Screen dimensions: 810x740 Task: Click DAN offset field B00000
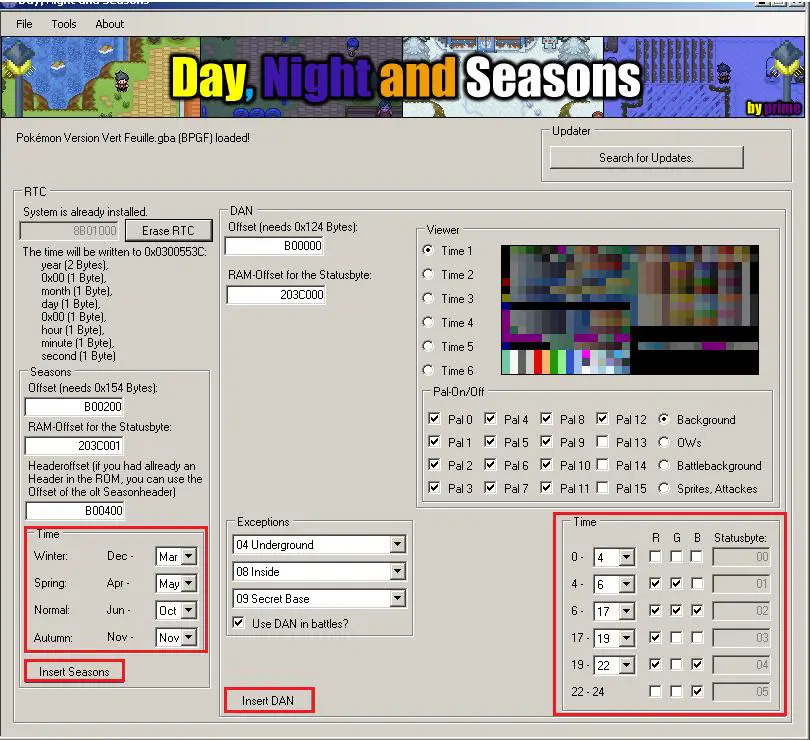pyautogui.click(x=275, y=246)
